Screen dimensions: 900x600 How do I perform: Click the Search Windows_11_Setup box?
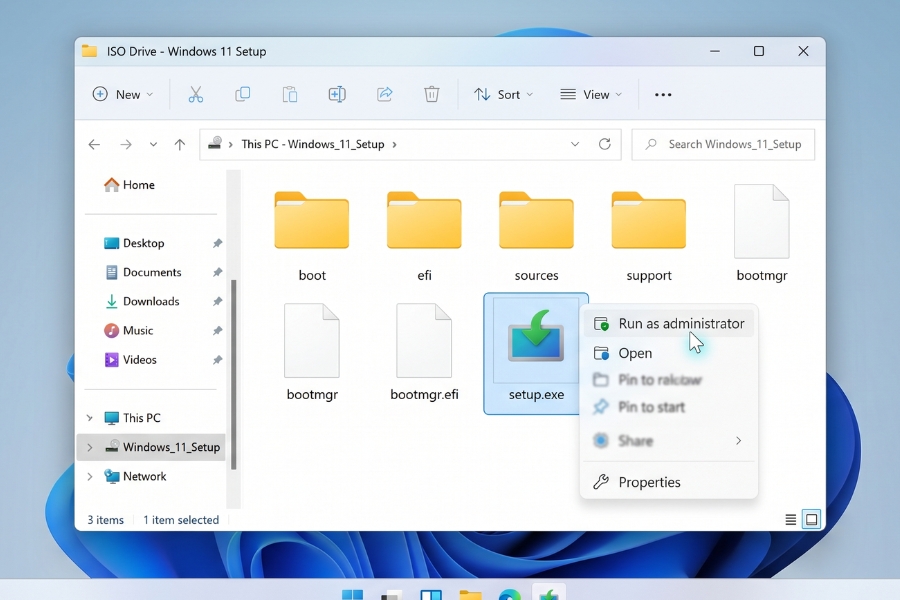point(723,145)
